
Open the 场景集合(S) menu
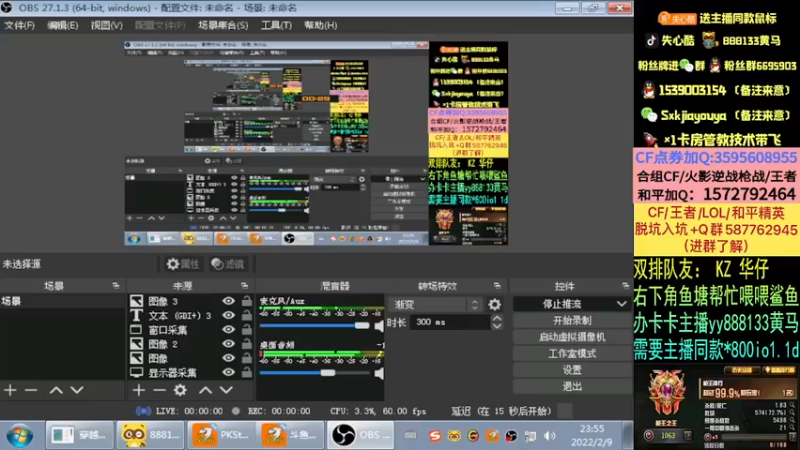[222, 25]
